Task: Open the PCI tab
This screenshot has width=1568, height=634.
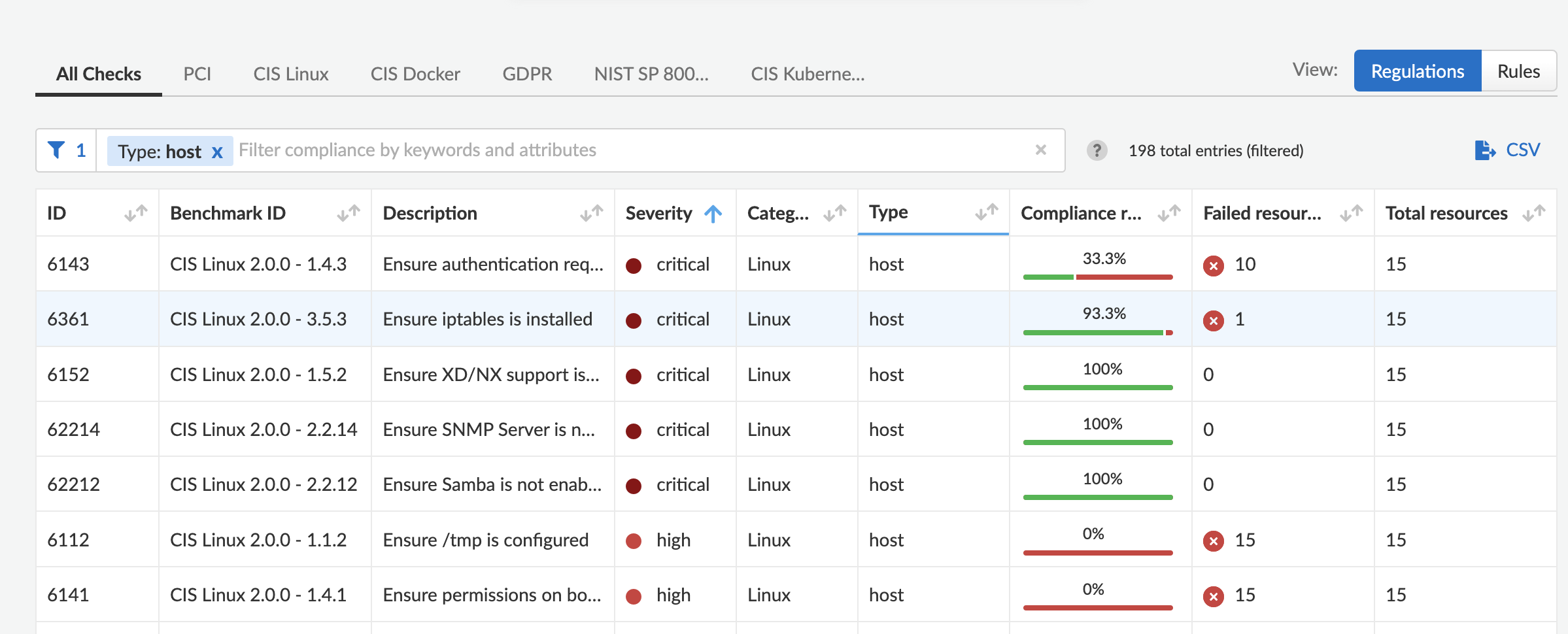Action: [x=197, y=74]
